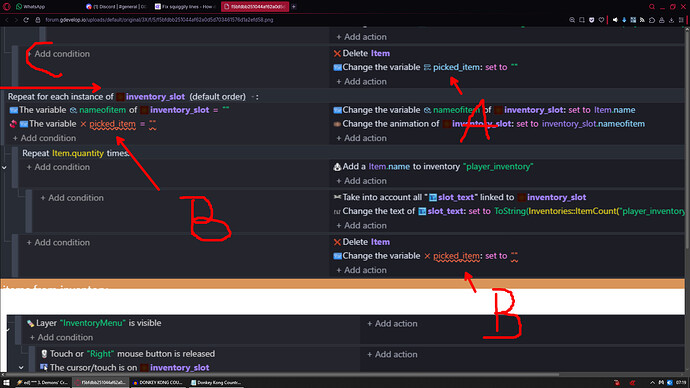Viewport: 690px width, 388px height.
Task: Open the extensions cube icon
Action: 652,20
